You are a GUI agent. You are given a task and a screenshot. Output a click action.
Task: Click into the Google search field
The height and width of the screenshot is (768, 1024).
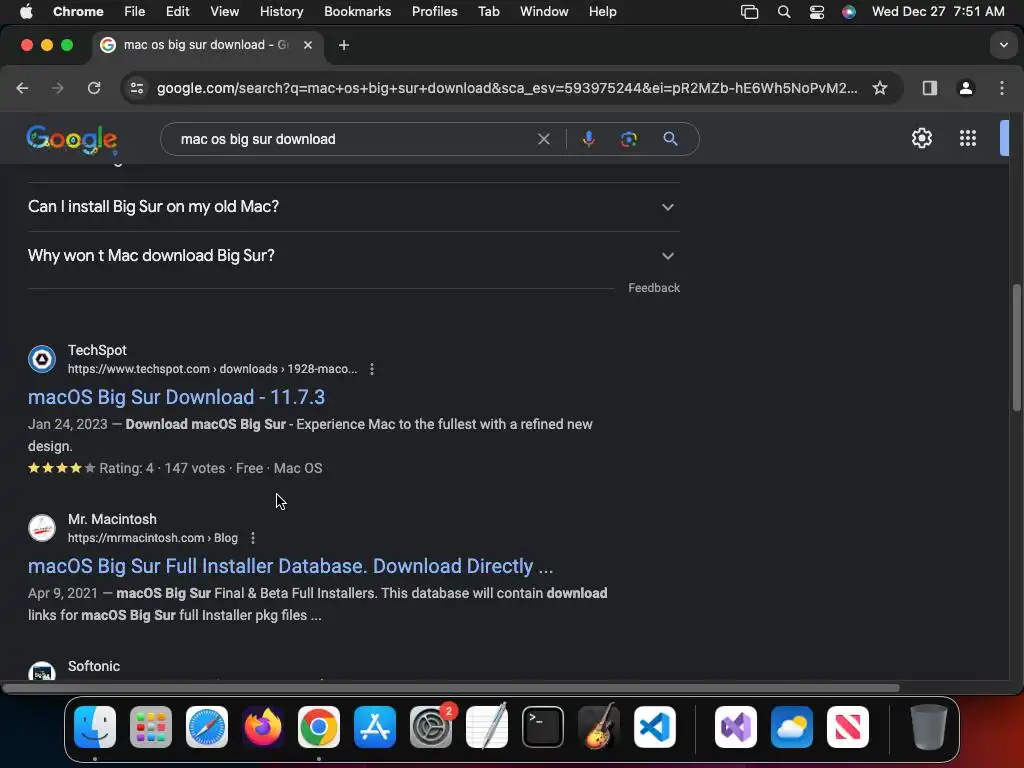tap(353, 139)
